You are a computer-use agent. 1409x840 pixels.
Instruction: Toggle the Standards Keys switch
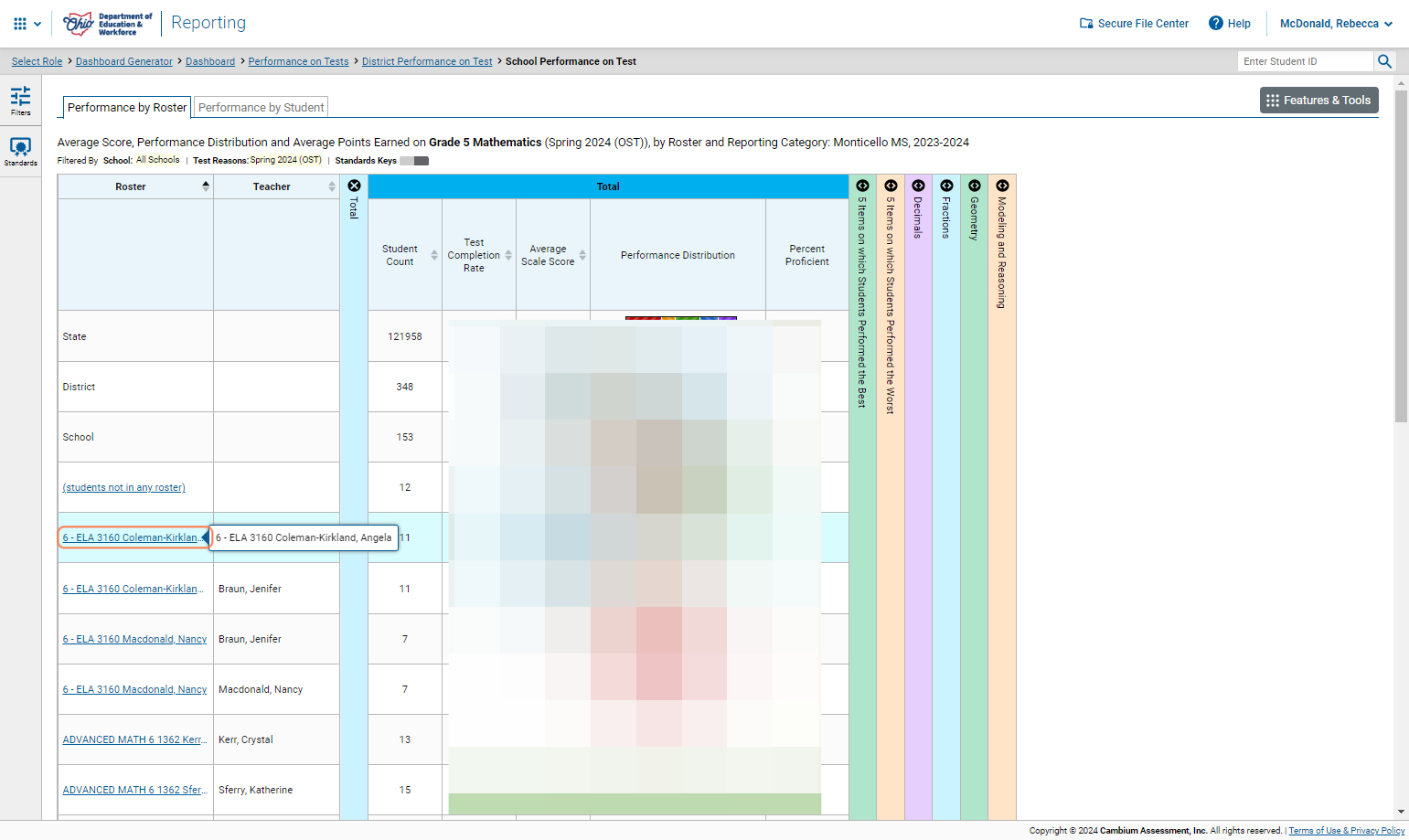[414, 161]
